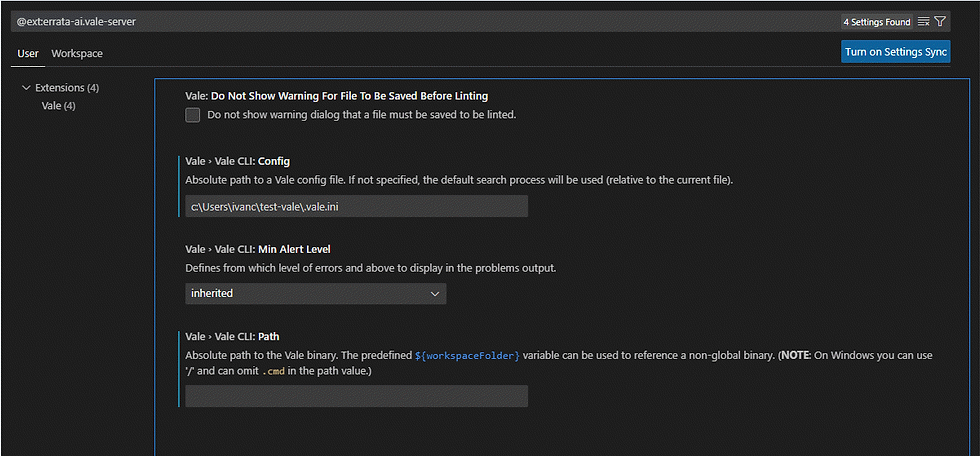Focus the empty Vale CLI Path field

coord(356,396)
